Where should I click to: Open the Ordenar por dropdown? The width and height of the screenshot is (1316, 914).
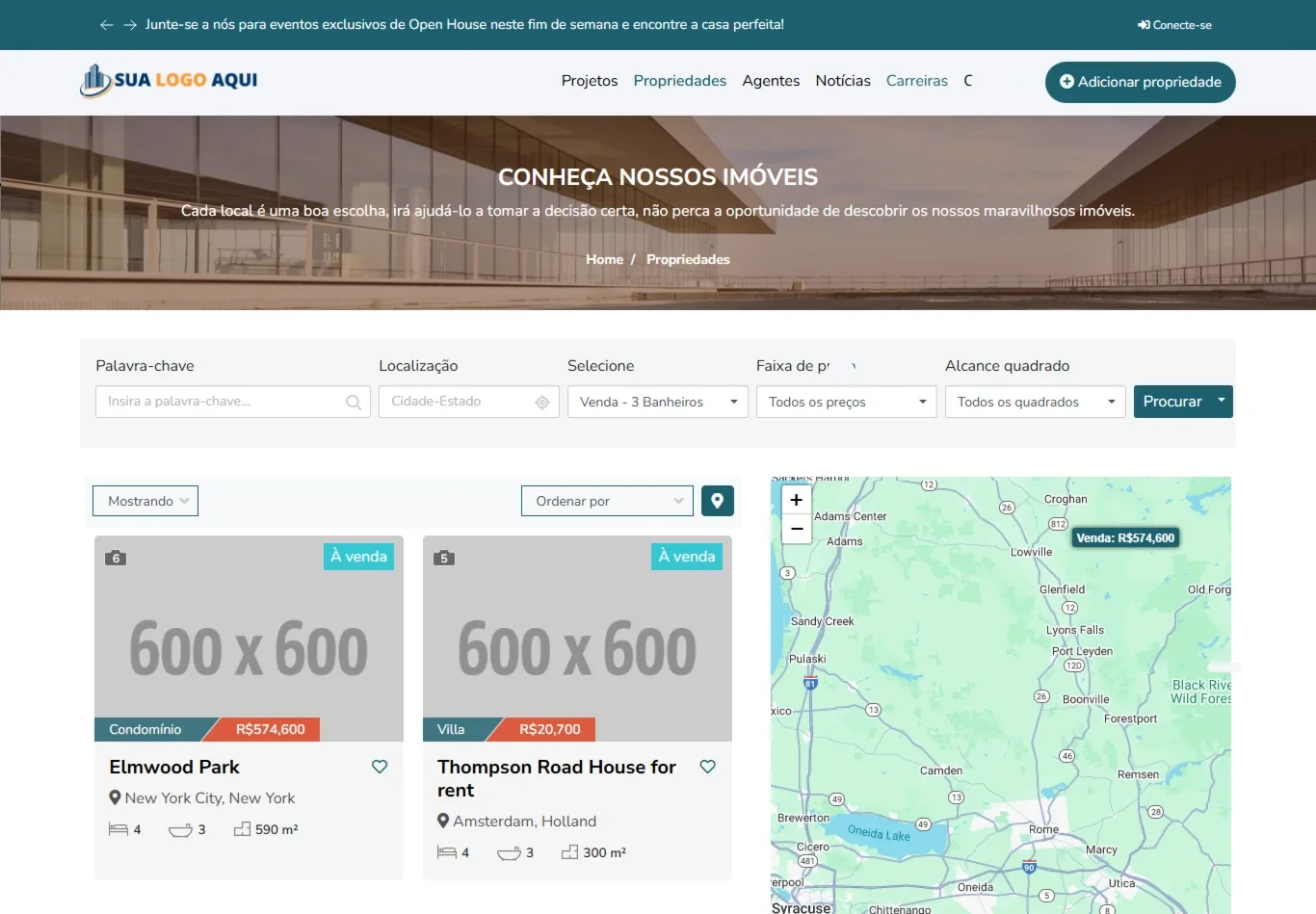(x=607, y=501)
